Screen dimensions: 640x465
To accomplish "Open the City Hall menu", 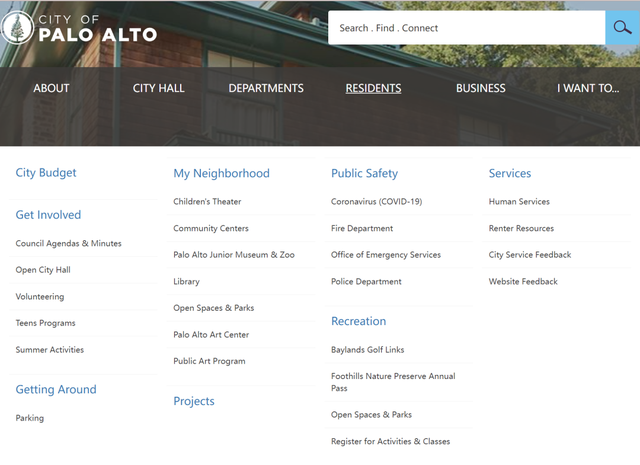I will 158,88.
